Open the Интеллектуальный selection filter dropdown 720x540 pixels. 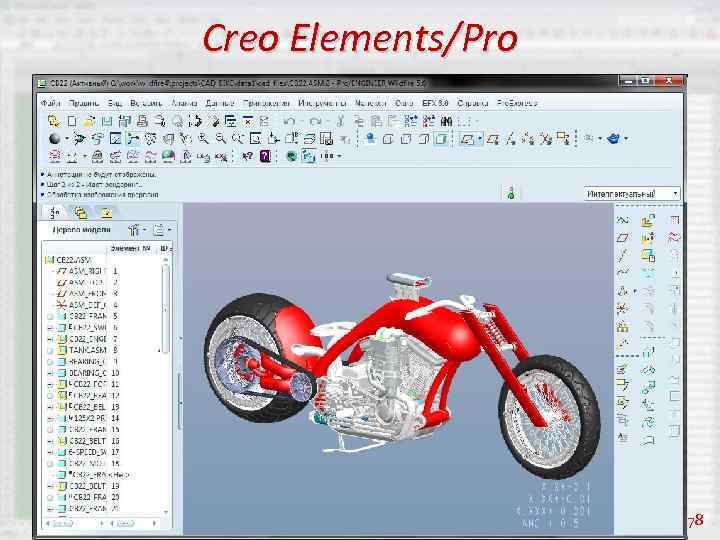(632, 194)
